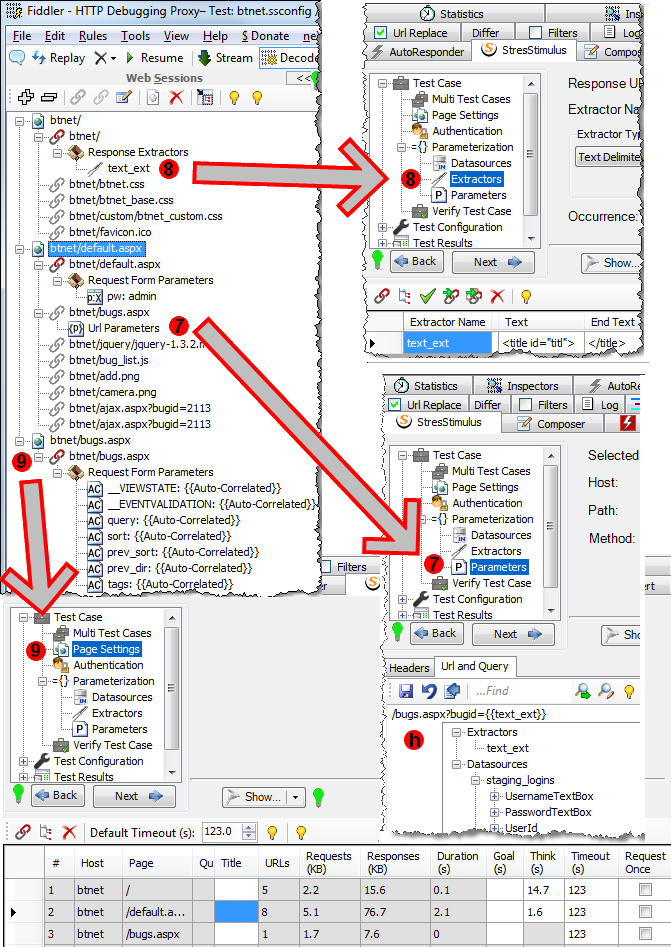Collapse the top-level btnet/ page node
The width and height of the screenshot is (671, 947).
20,121
